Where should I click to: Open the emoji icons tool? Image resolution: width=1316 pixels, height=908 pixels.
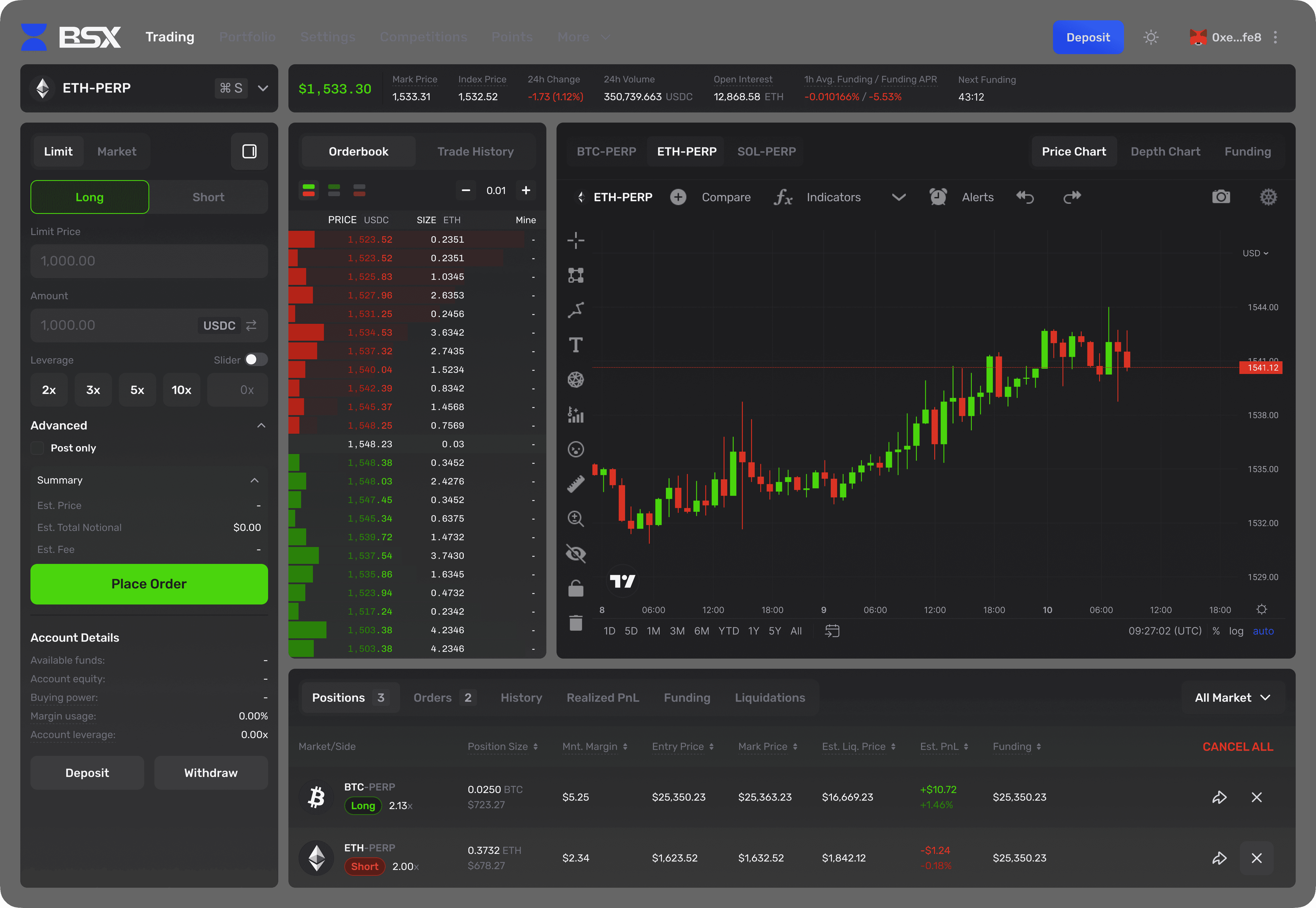pos(575,449)
